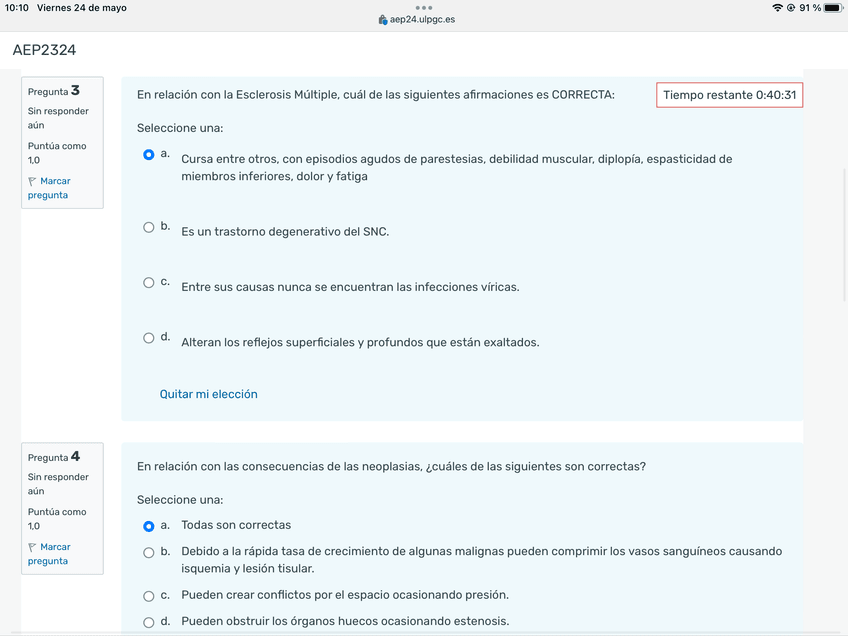Select option c about infecciones víricas
The image size is (848, 636).
pos(149,283)
